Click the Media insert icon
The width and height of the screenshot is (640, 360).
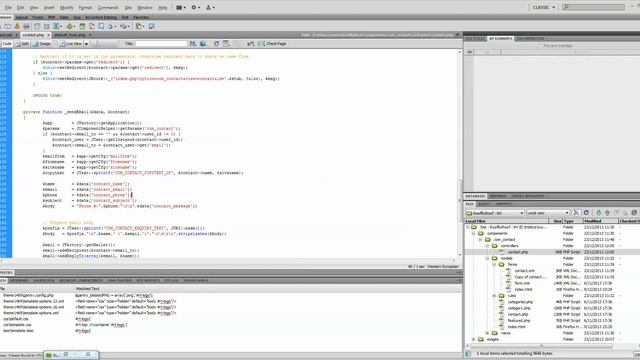pos(70,26)
